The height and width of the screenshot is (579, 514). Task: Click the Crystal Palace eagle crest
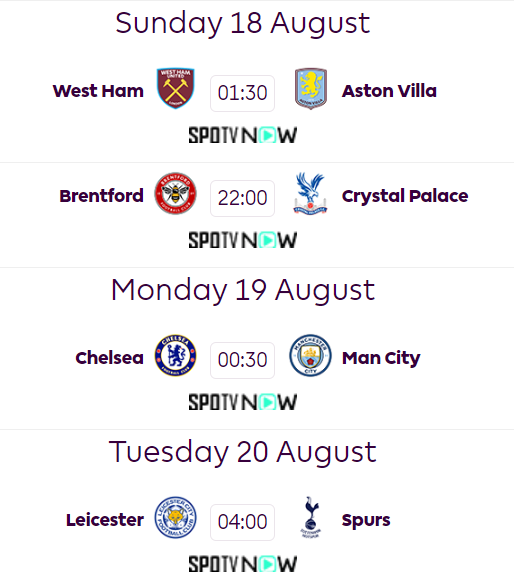310,193
